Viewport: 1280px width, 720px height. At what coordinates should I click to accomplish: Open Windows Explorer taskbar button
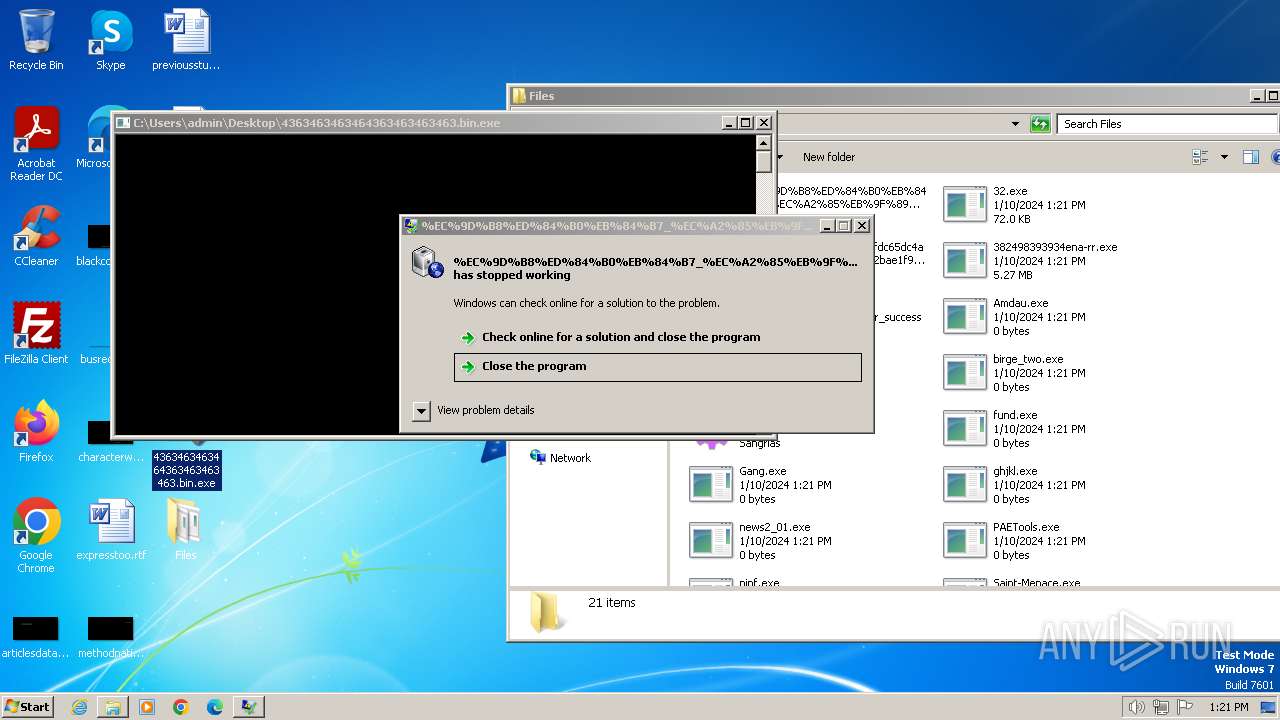pos(113,707)
